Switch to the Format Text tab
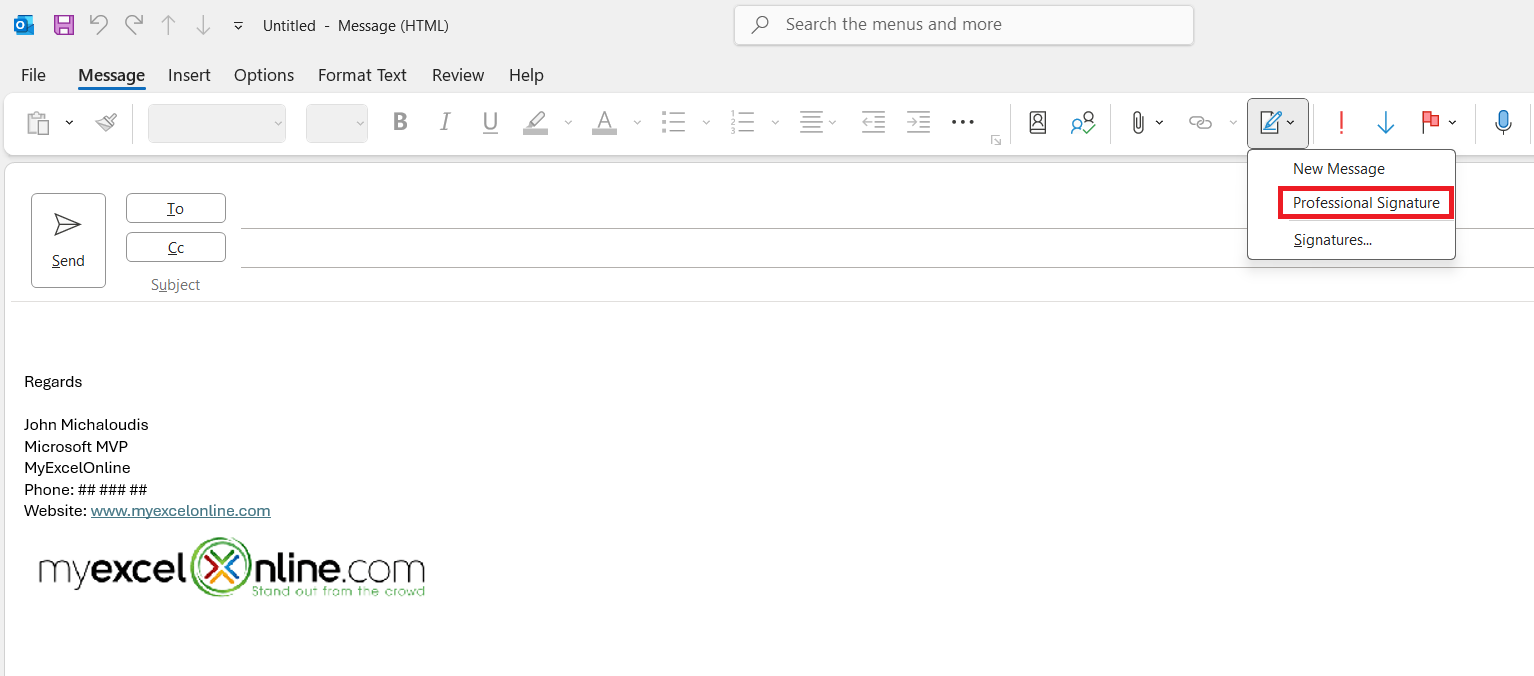 (361, 75)
